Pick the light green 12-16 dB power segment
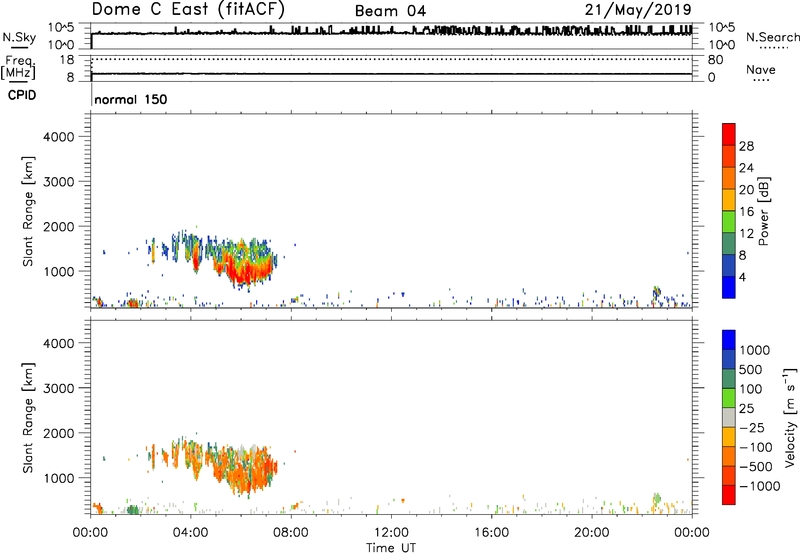 729,221
